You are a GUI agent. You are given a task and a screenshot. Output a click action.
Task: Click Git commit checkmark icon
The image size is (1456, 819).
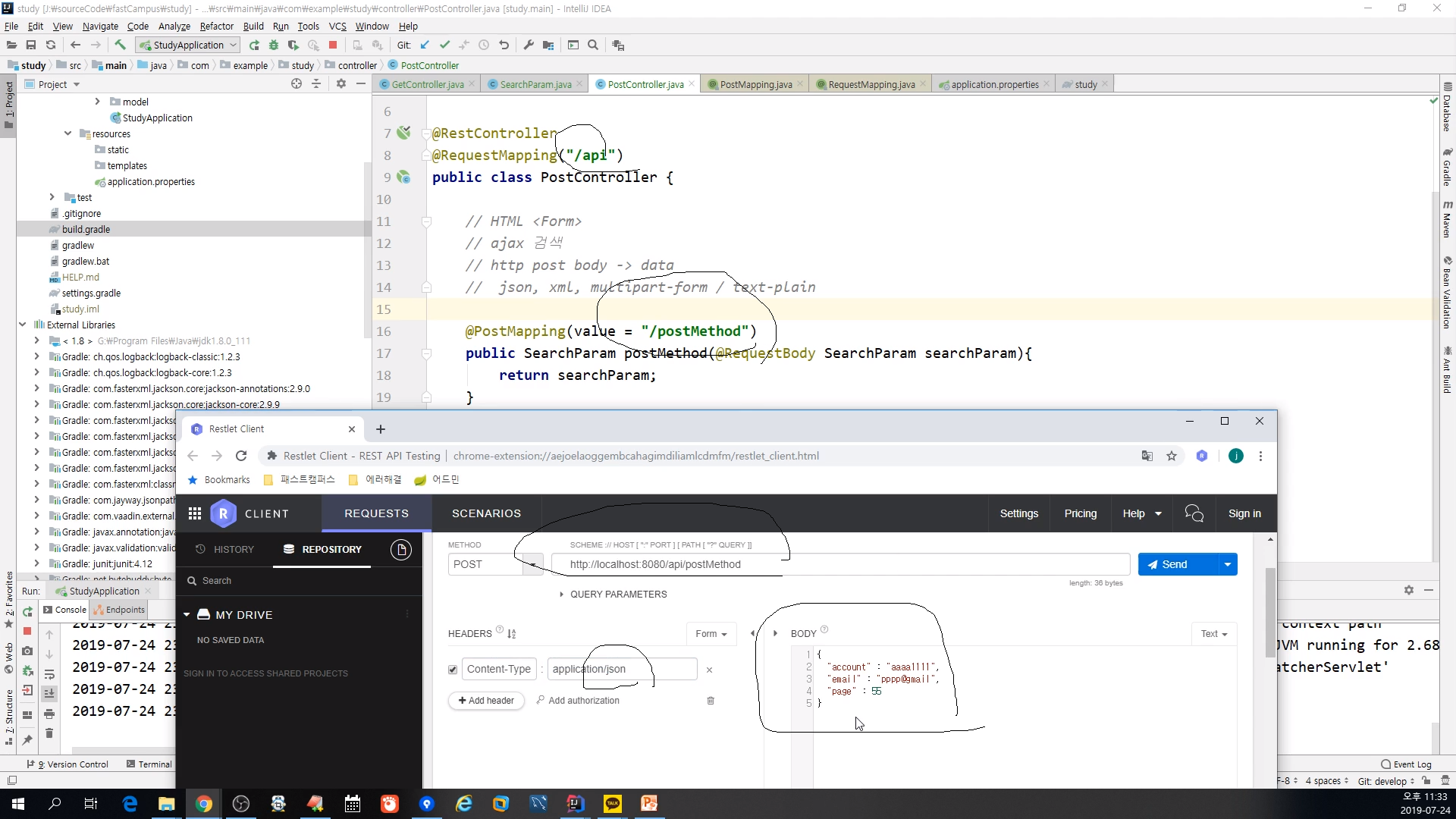tap(444, 45)
